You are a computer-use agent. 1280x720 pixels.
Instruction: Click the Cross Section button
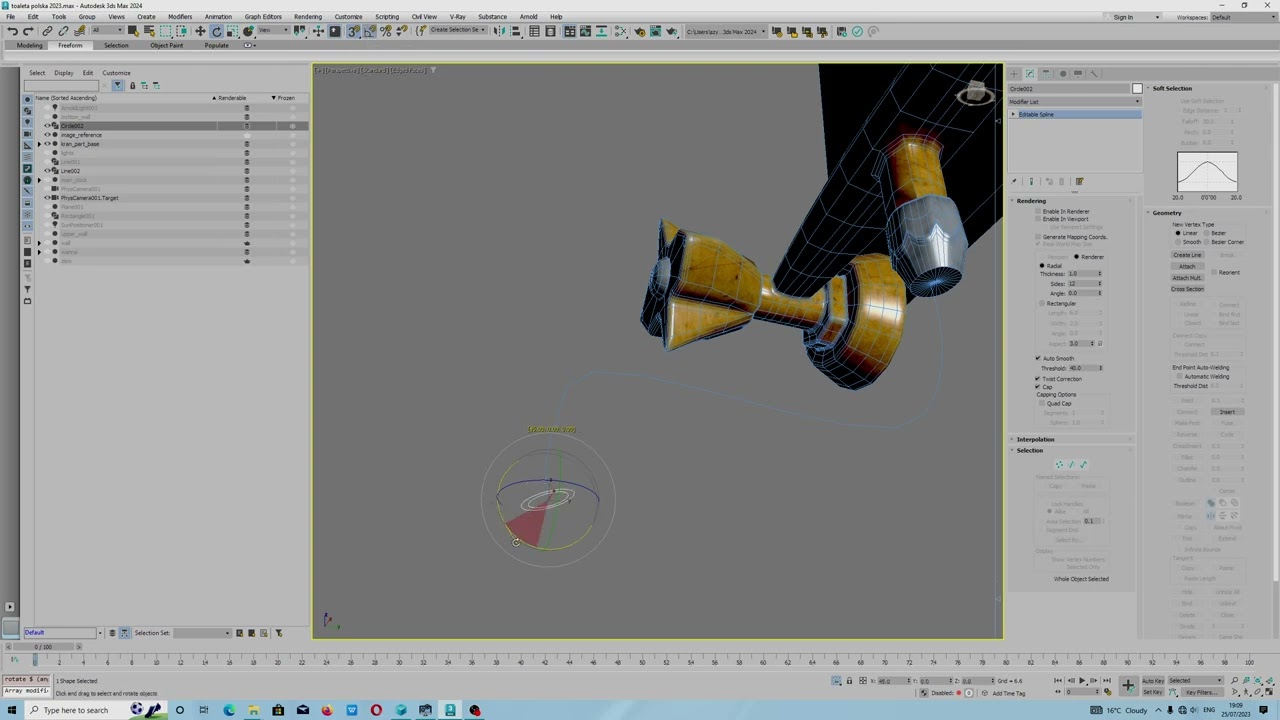coord(1187,289)
